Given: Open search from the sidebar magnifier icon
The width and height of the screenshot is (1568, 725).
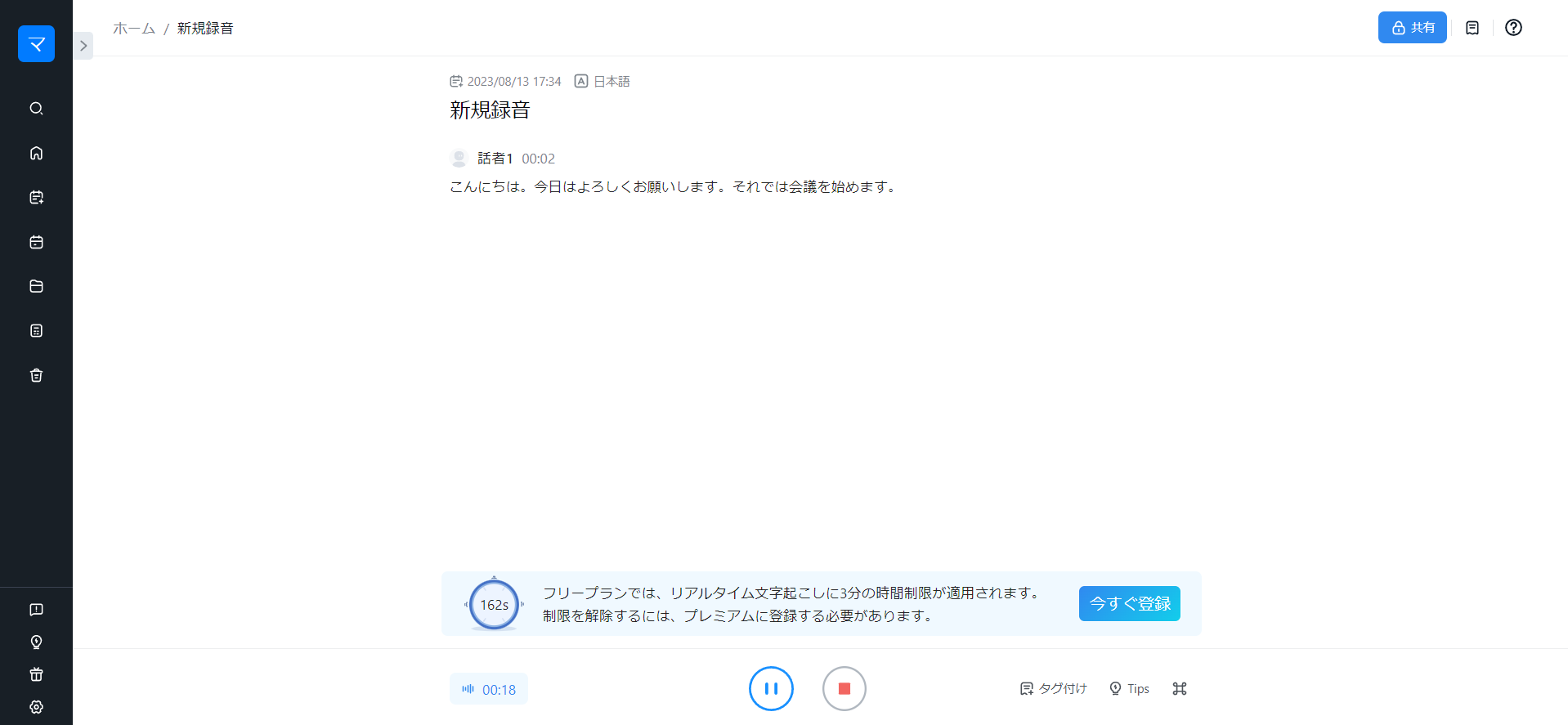Looking at the screenshot, I should click(x=36, y=109).
